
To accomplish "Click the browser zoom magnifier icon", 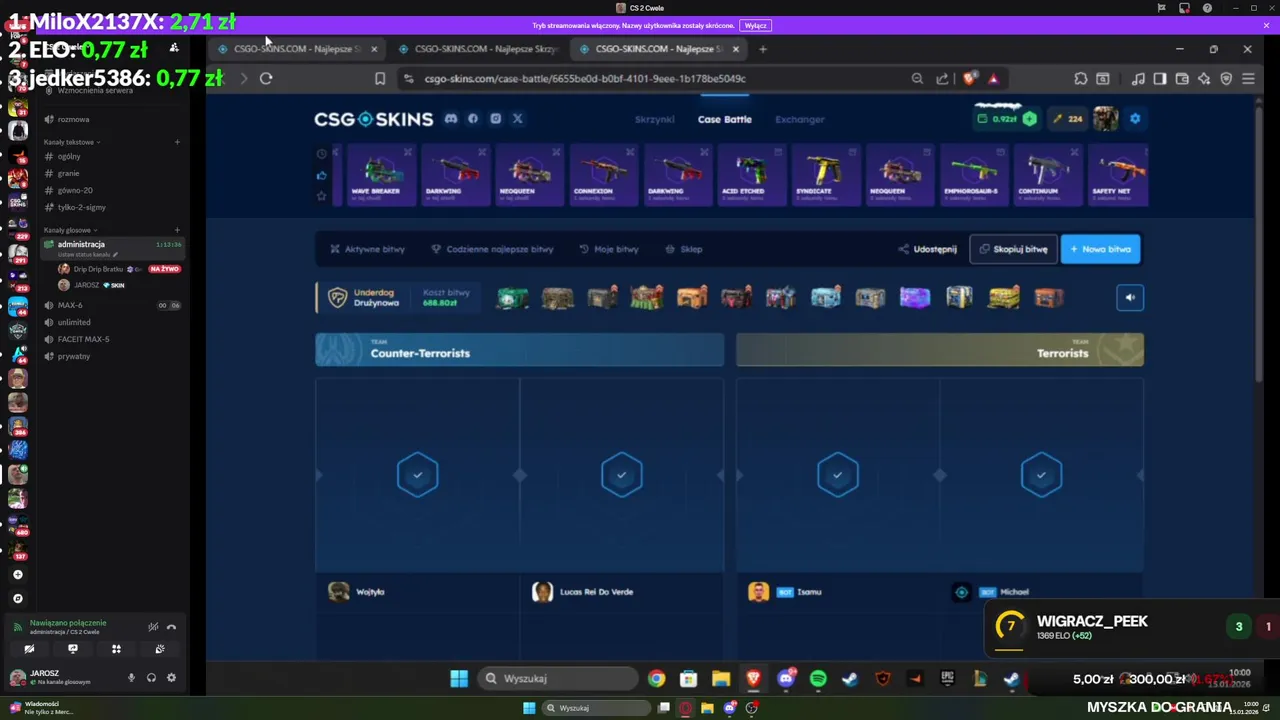I will [x=917, y=78].
